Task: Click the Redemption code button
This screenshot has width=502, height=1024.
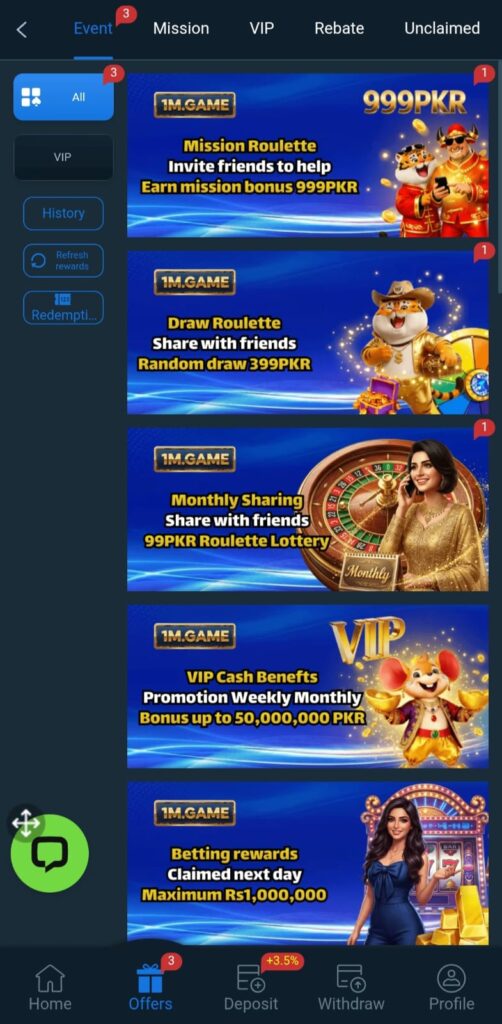Action: tap(63, 308)
